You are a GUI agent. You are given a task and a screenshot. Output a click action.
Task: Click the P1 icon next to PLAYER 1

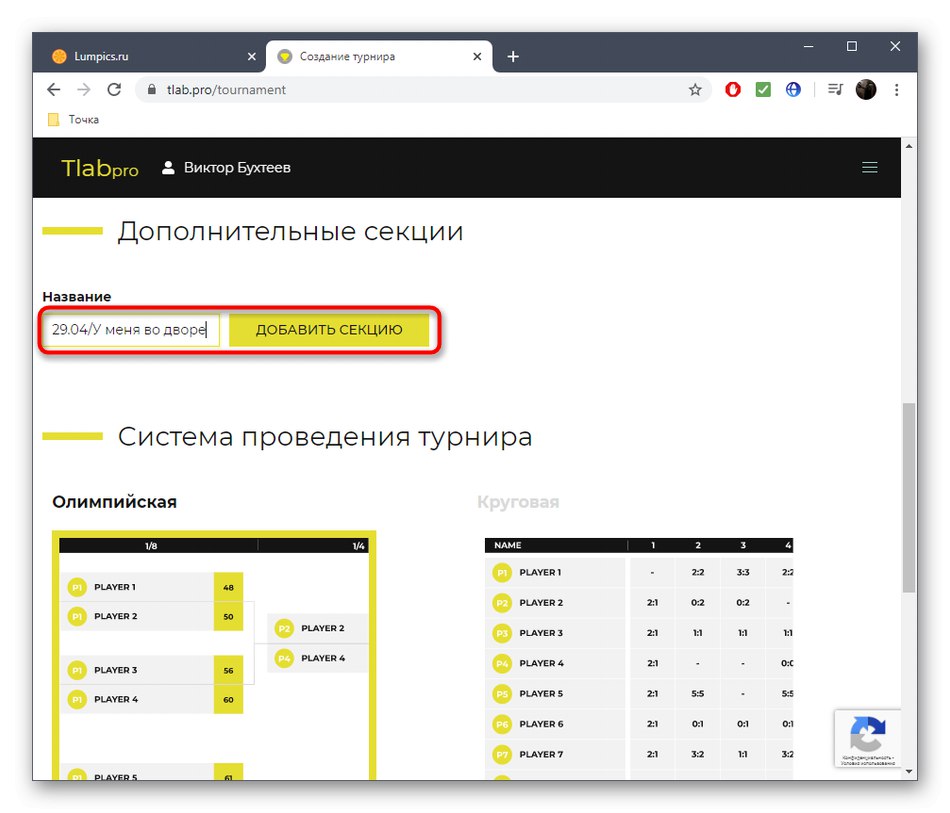(x=77, y=588)
